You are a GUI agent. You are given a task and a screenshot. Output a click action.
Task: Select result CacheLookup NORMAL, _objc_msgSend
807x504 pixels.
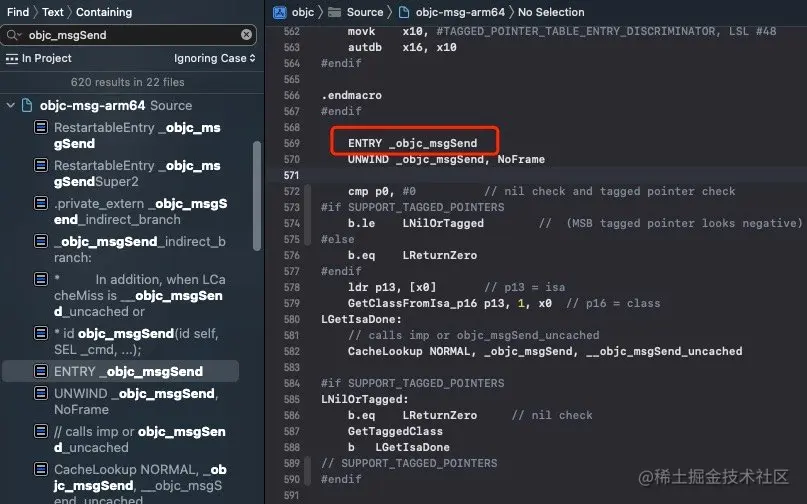pos(140,484)
